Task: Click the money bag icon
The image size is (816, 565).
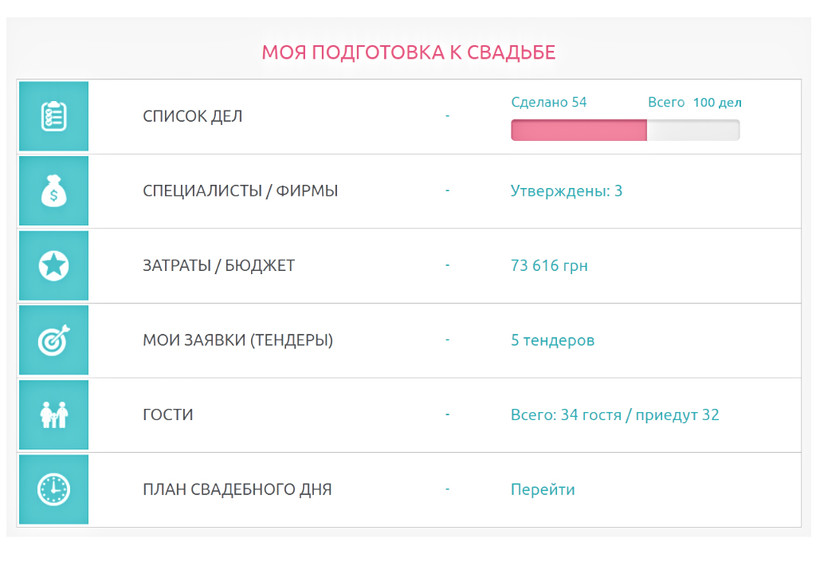Action: [54, 191]
